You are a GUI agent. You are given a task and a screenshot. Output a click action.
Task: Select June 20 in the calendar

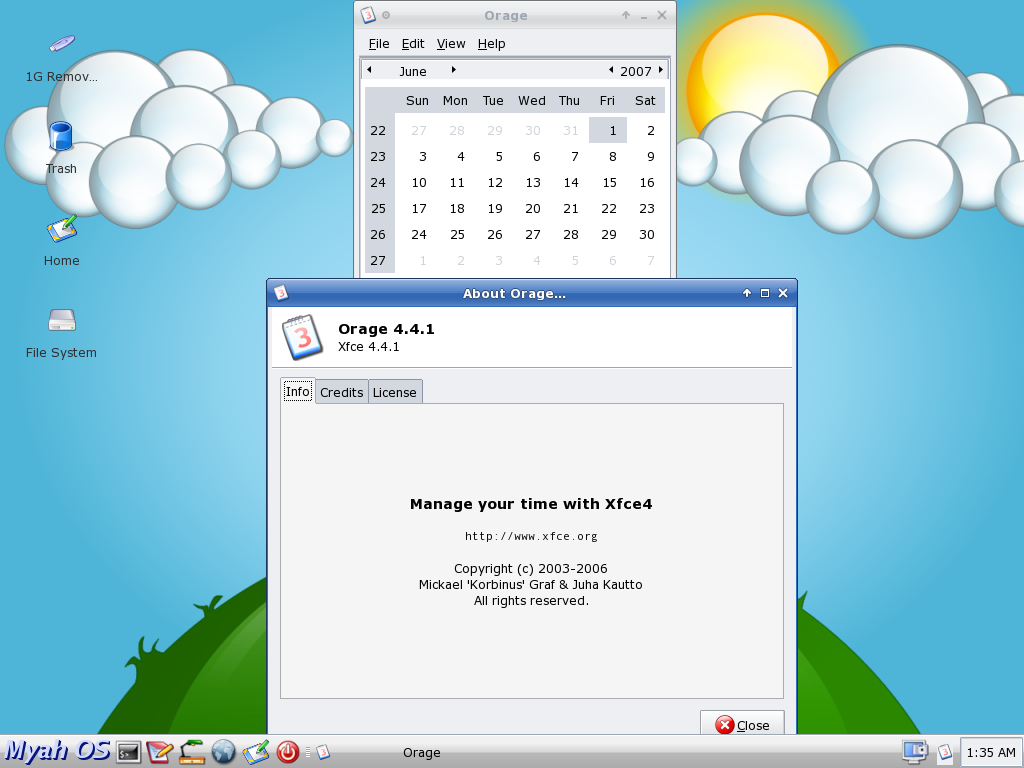(532, 208)
